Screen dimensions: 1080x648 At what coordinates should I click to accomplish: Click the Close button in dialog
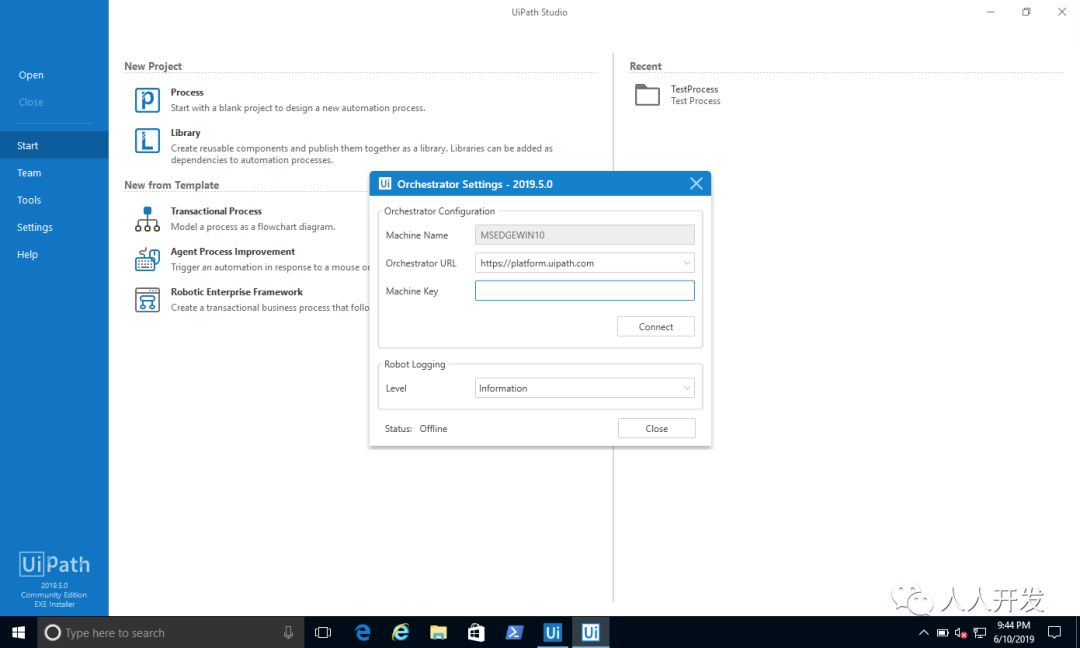(656, 428)
